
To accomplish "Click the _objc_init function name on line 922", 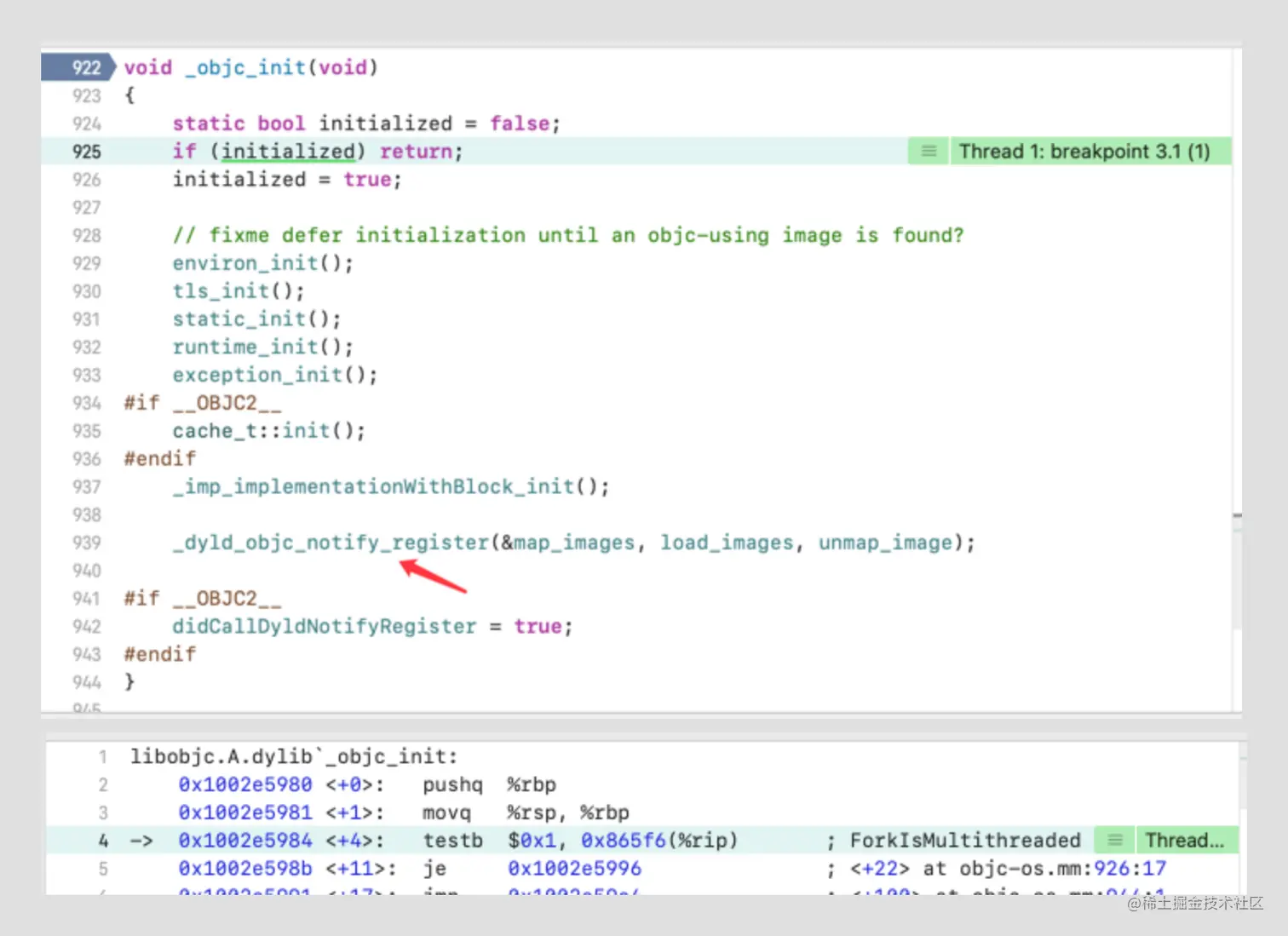I will (x=245, y=67).
